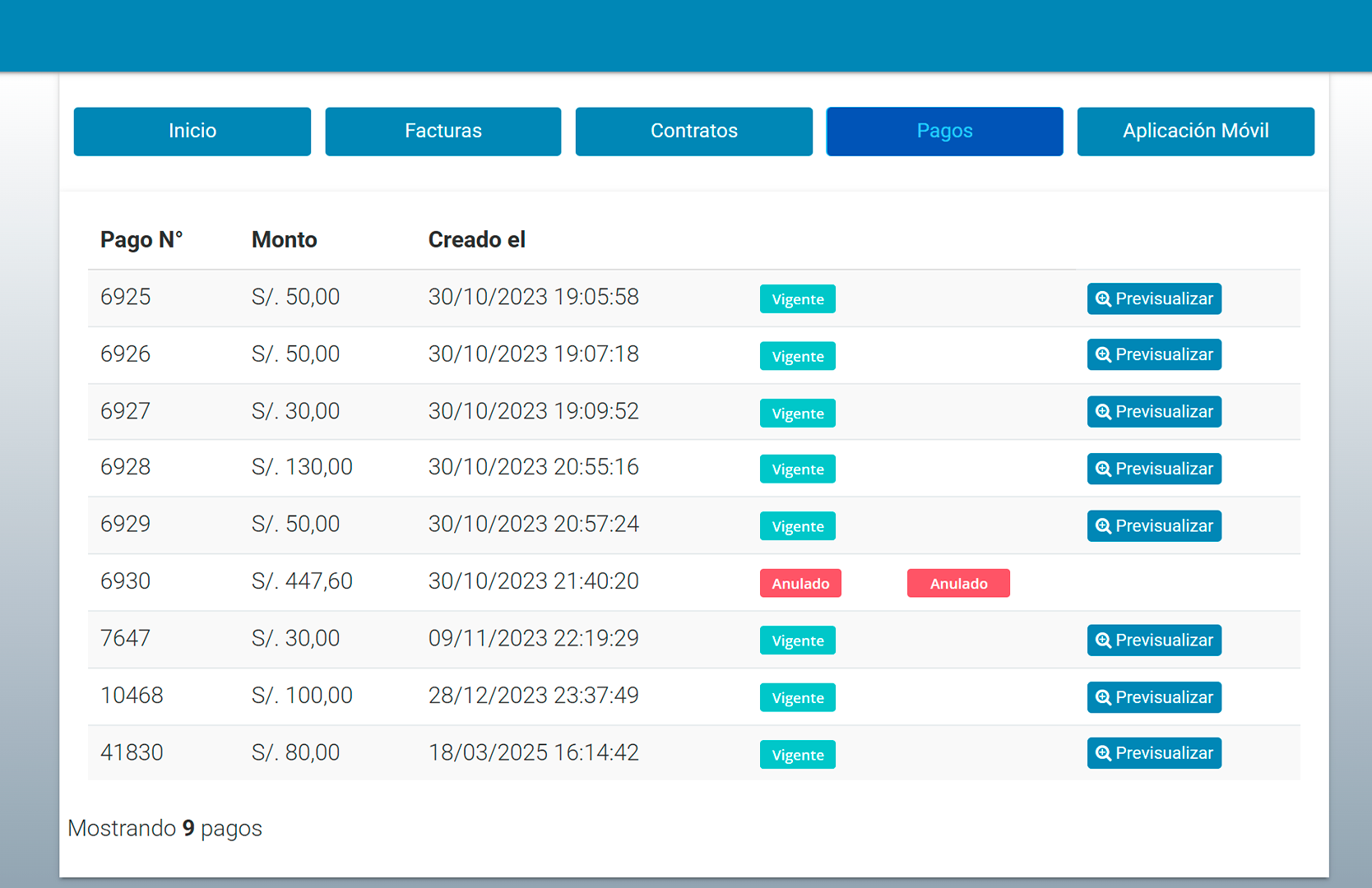Screen dimensions: 1372x888
Task: Click magnifier icon for payment 6928
Action: point(1103,469)
